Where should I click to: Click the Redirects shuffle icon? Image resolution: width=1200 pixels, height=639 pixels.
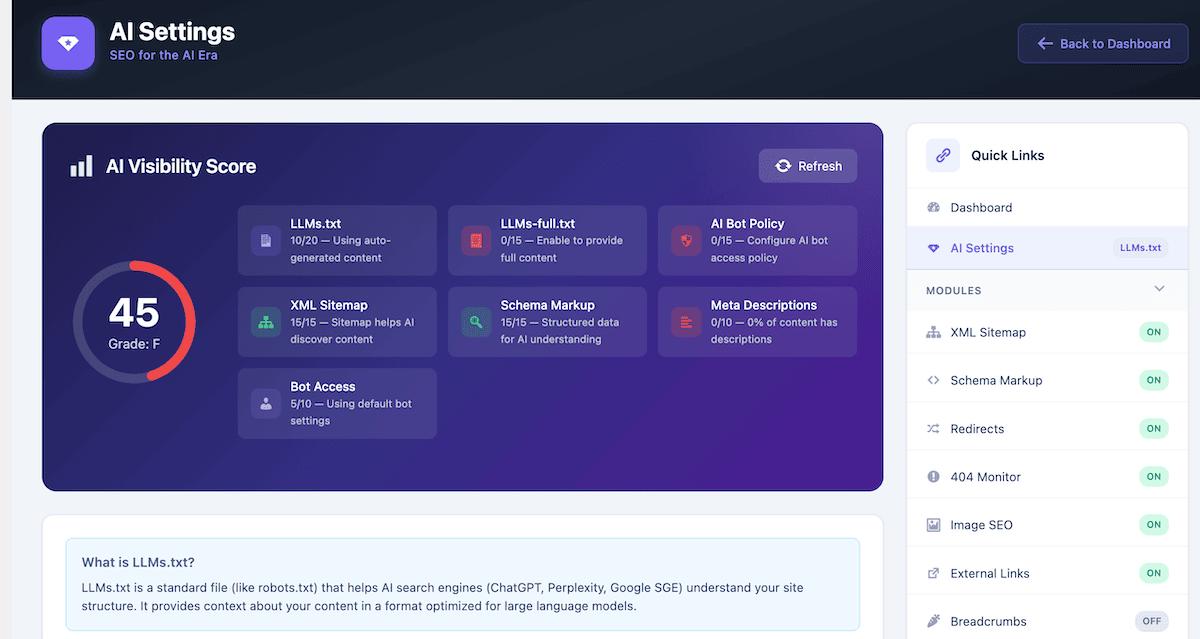934,428
